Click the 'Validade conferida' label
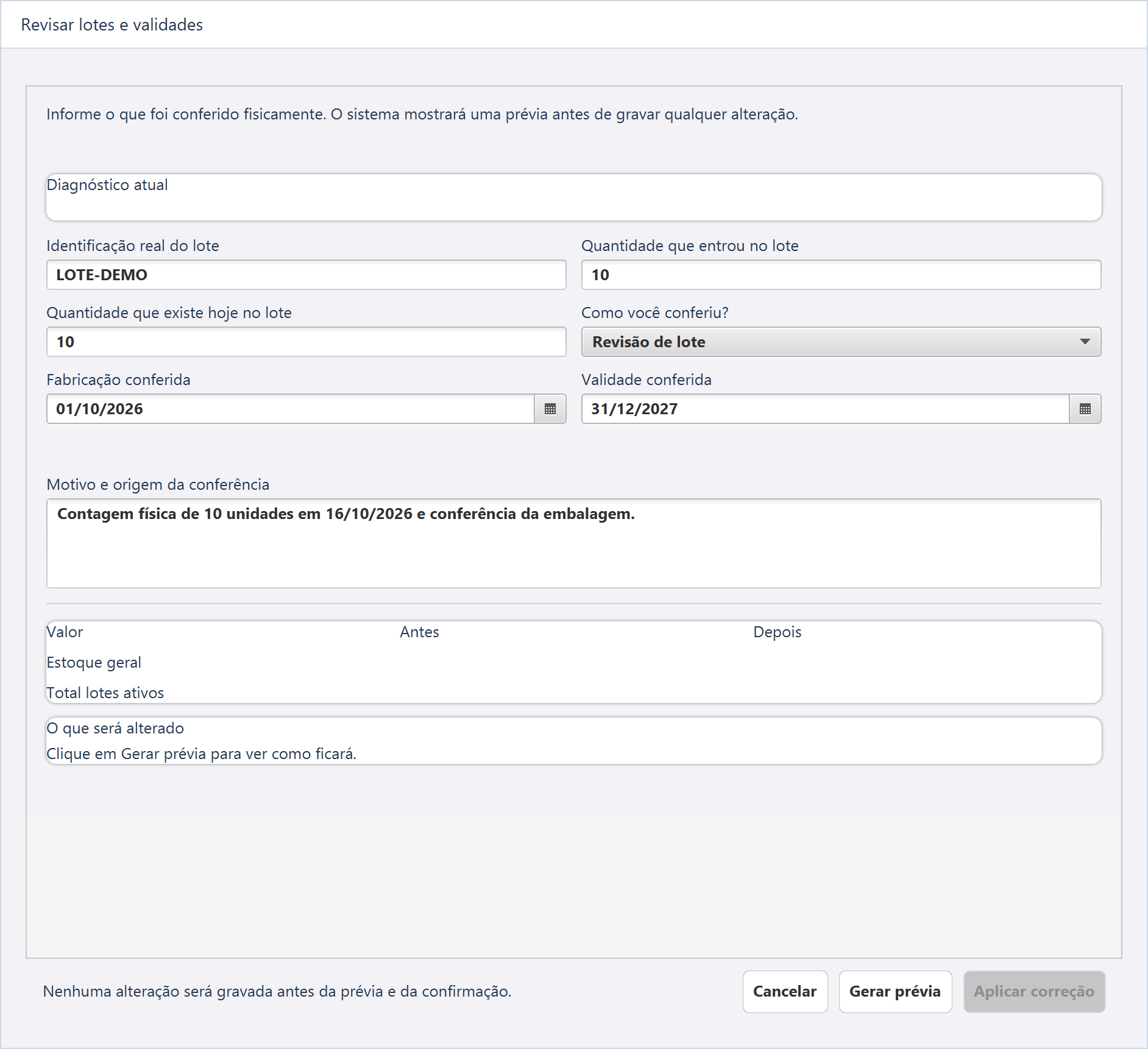This screenshot has height=1049, width=1148. coord(647,380)
